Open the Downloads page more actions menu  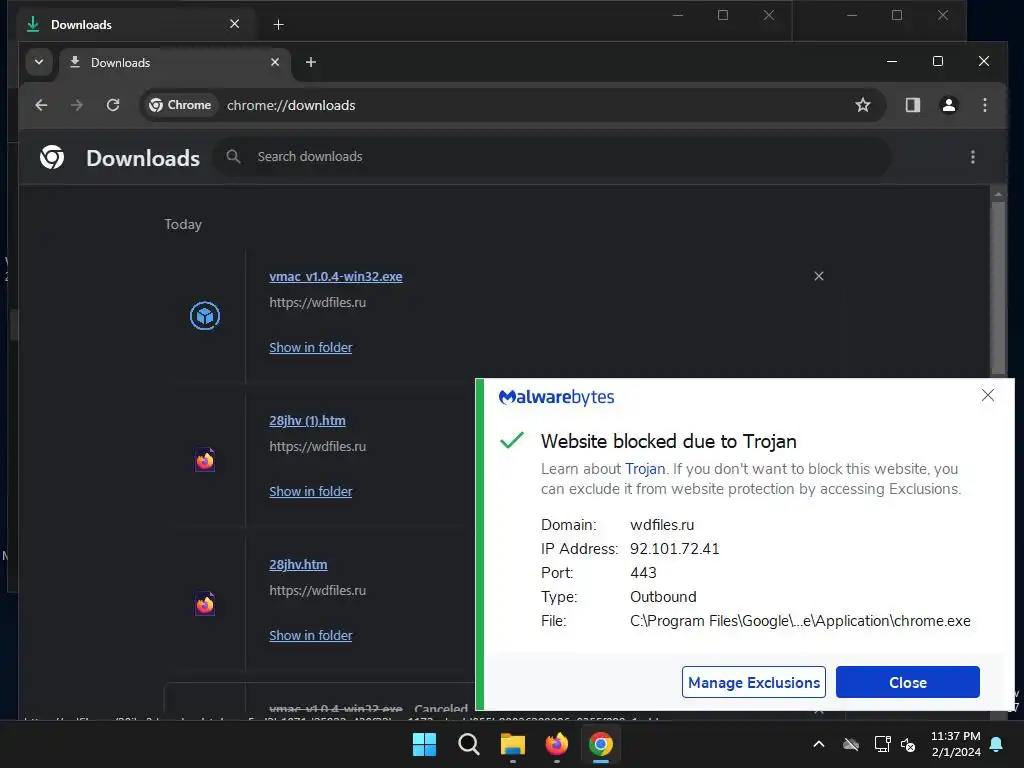(972, 157)
